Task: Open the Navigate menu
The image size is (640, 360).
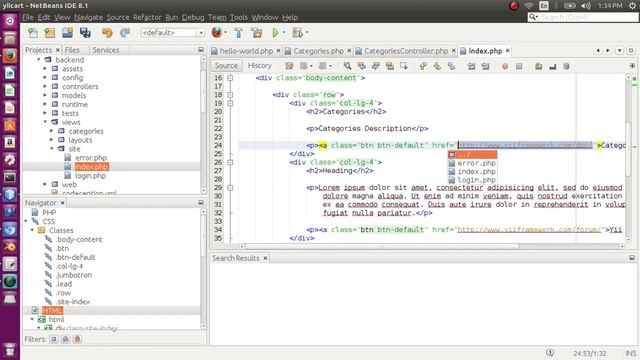Action: click(x=89, y=17)
